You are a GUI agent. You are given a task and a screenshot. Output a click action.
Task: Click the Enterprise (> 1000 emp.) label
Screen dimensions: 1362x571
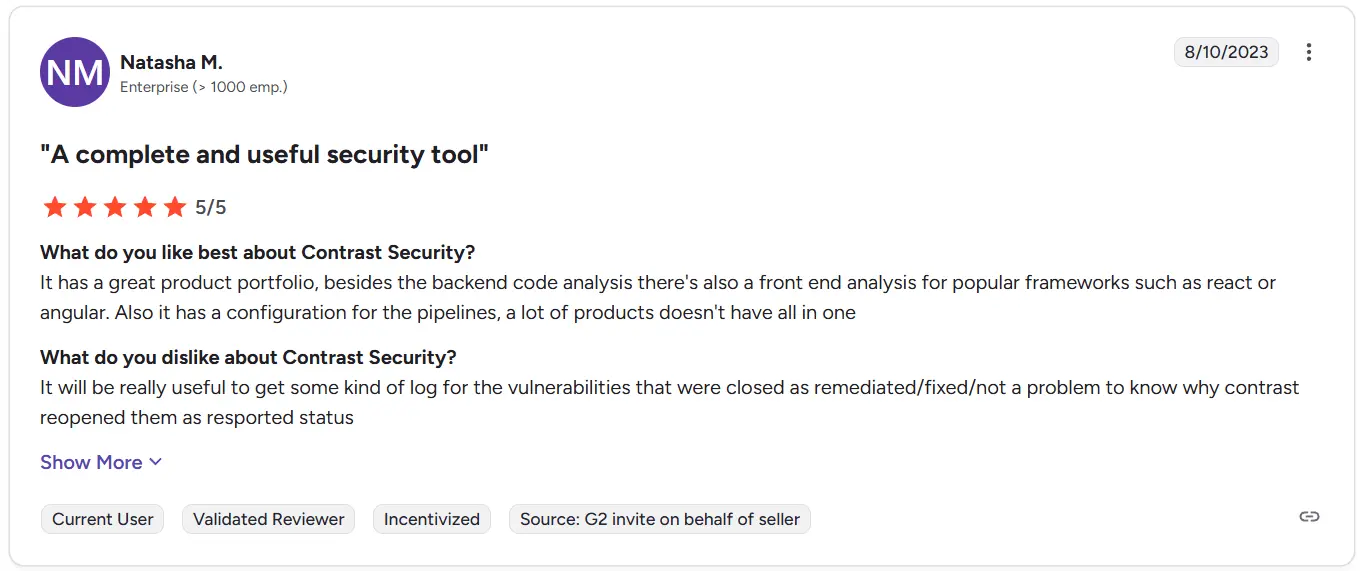pos(204,87)
